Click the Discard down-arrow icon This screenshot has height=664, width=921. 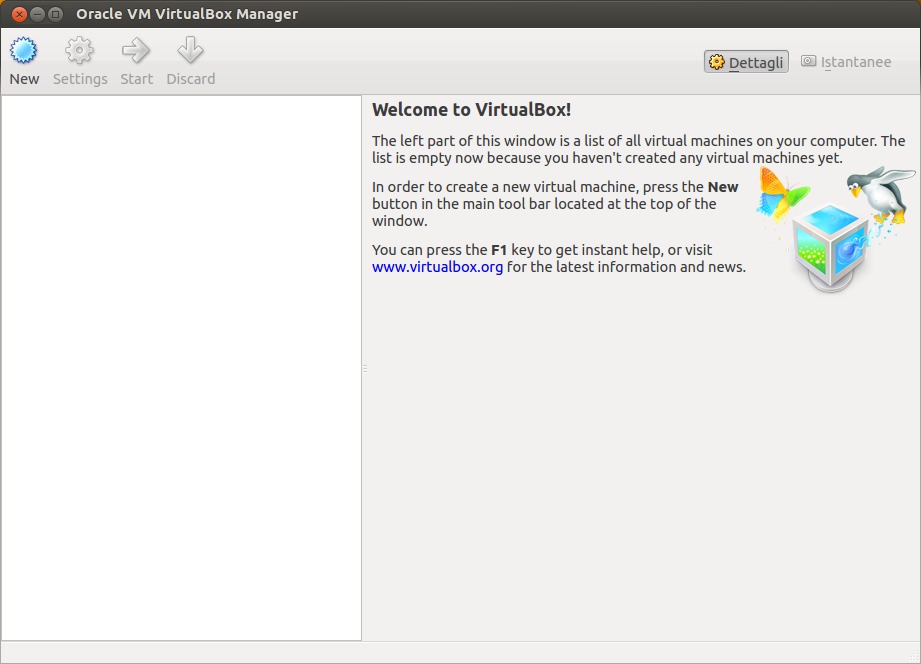[190, 51]
